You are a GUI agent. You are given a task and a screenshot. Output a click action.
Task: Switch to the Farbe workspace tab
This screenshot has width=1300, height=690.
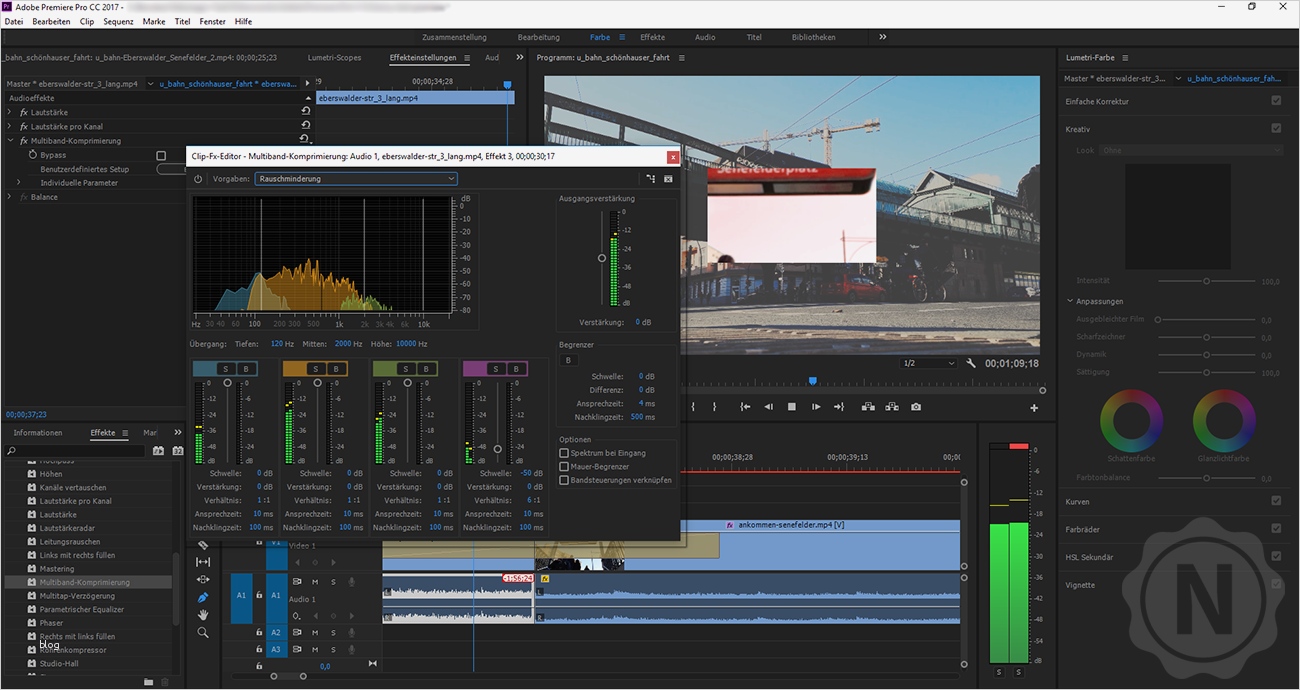[x=600, y=37]
